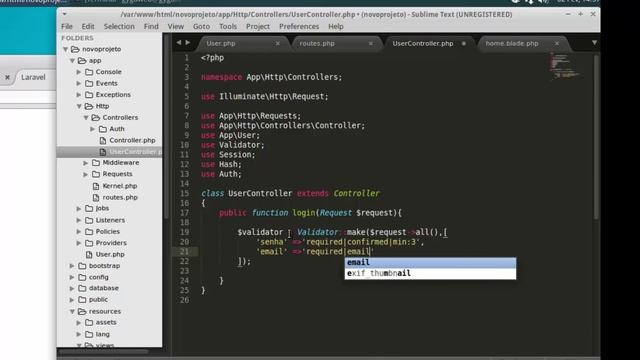Expand the config folder
Viewport: 640px width, 360px height.
72,277
